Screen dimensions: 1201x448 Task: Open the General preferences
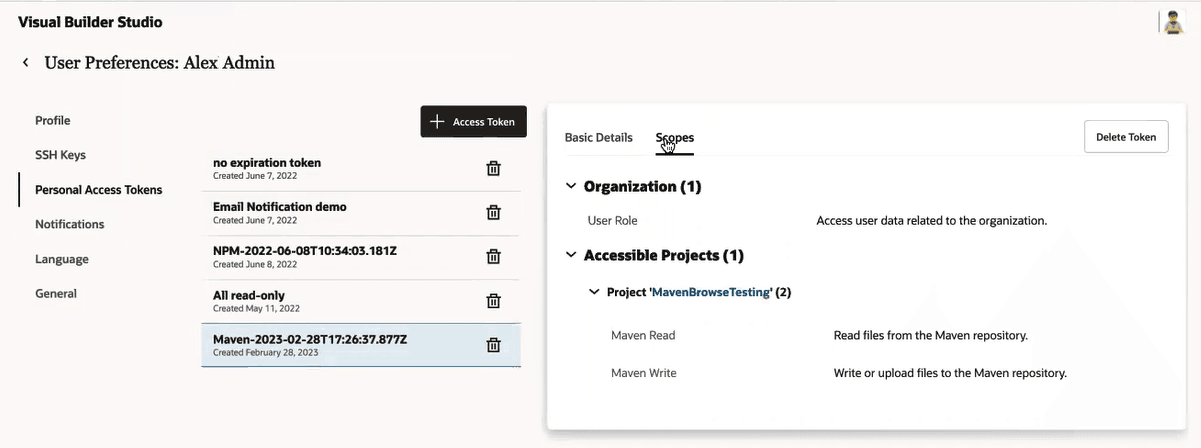(56, 294)
